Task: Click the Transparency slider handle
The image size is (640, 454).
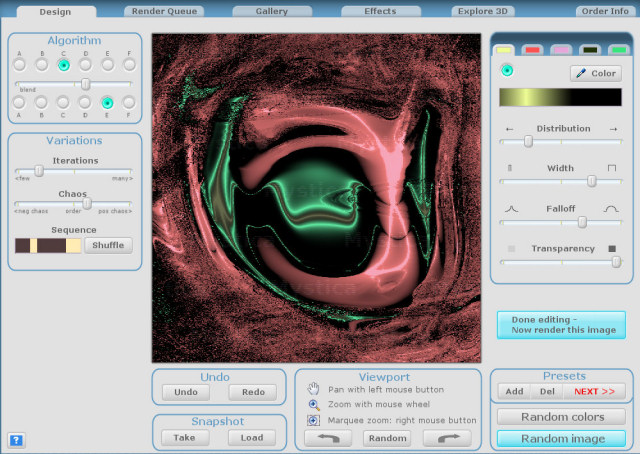Action: [x=616, y=262]
